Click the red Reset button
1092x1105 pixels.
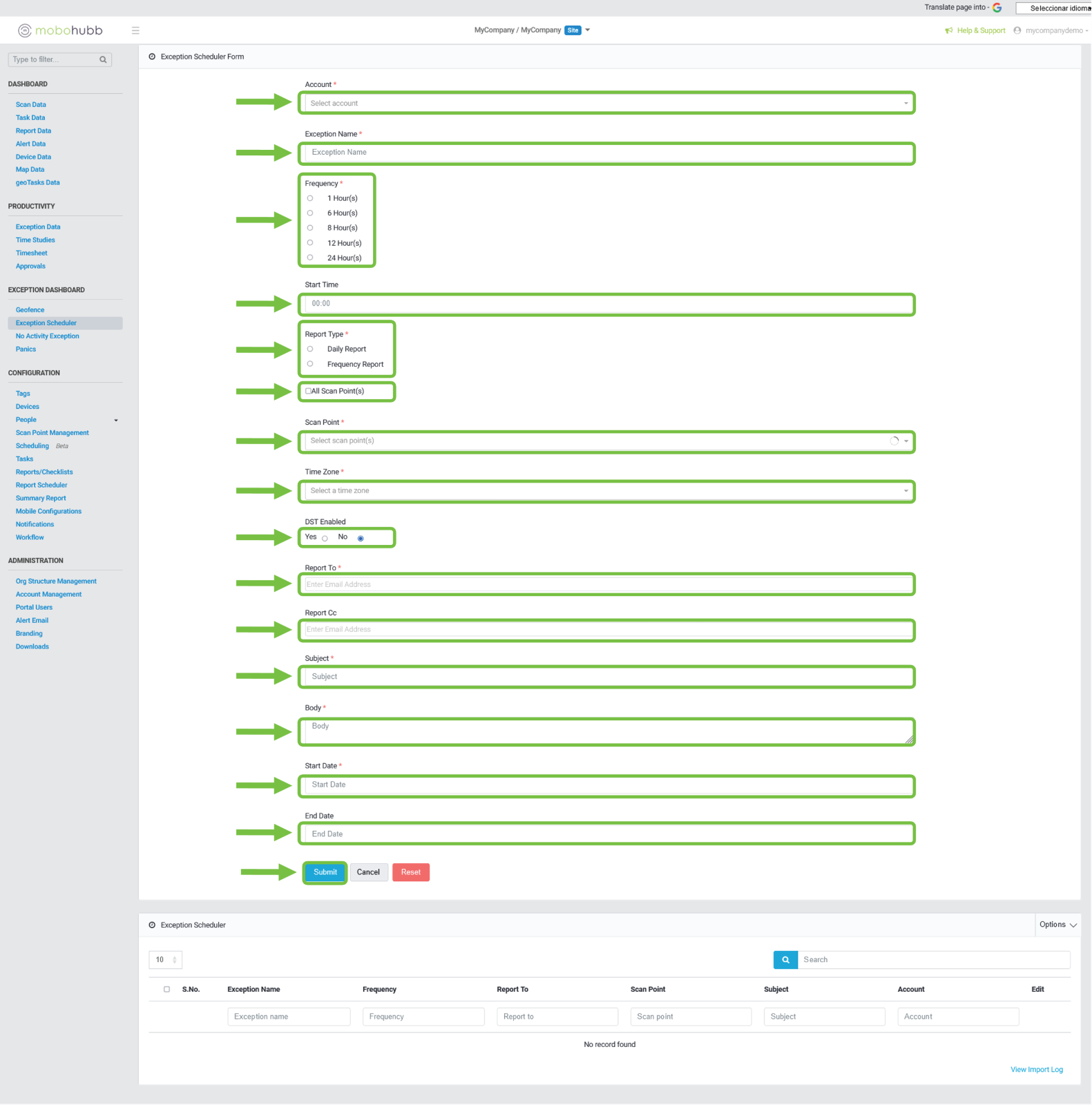[410, 872]
